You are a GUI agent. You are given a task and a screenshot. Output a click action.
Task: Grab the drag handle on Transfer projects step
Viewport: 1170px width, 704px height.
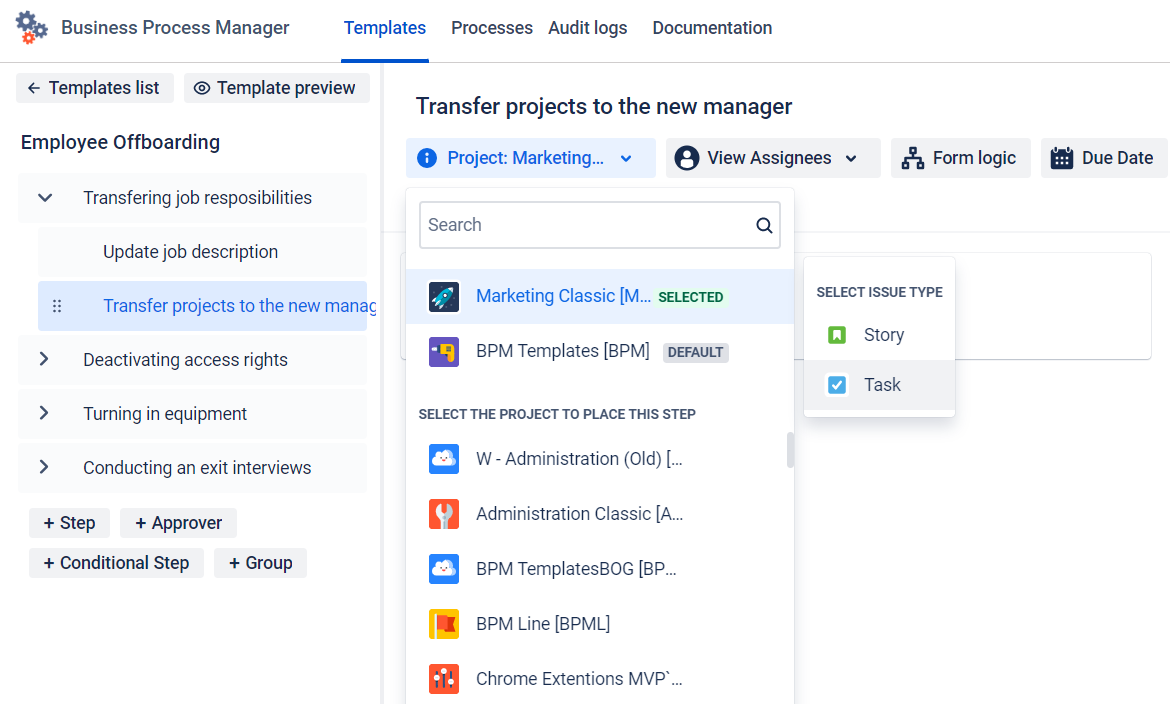[57, 307]
